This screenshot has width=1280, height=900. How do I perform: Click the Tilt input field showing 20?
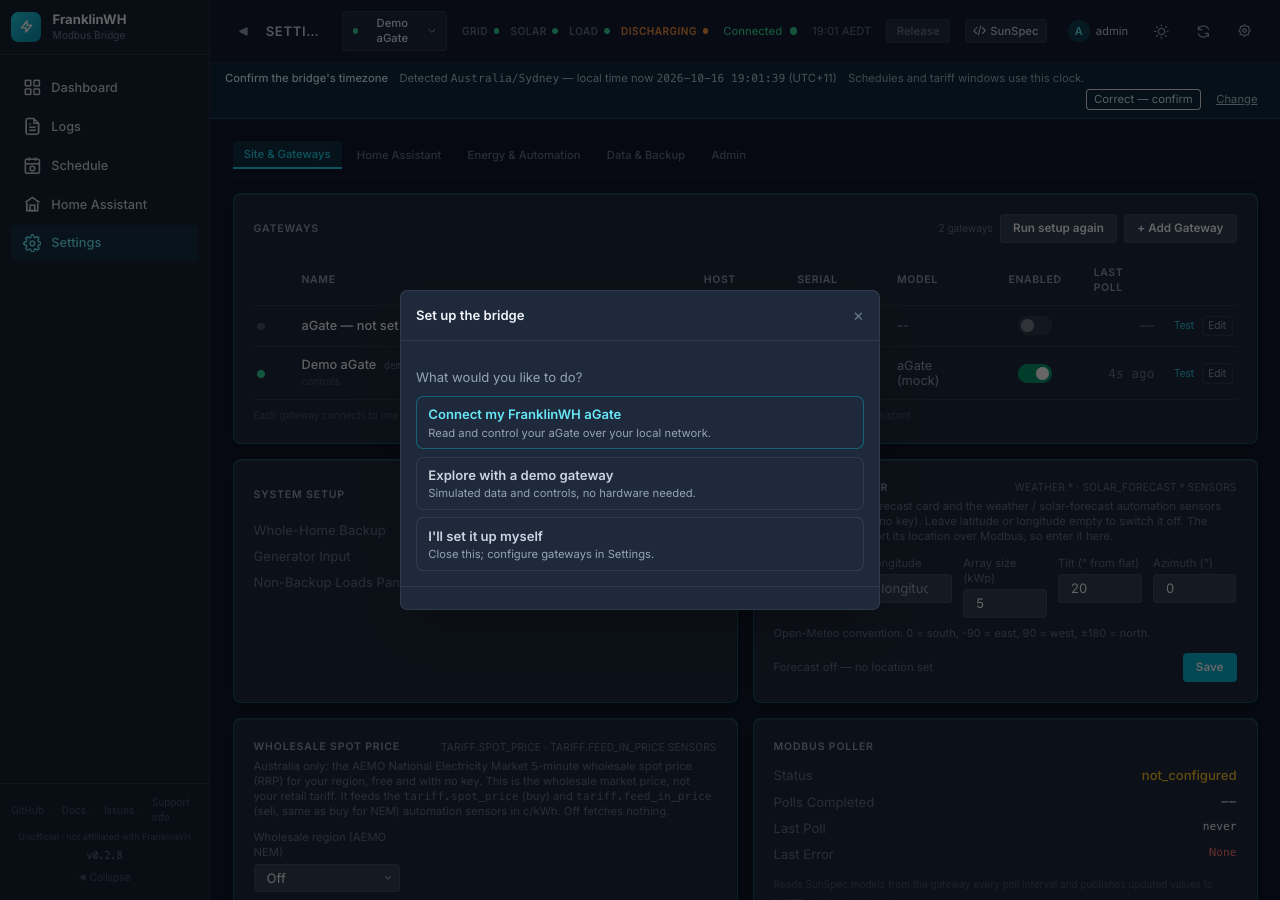[x=1100, y=588]
